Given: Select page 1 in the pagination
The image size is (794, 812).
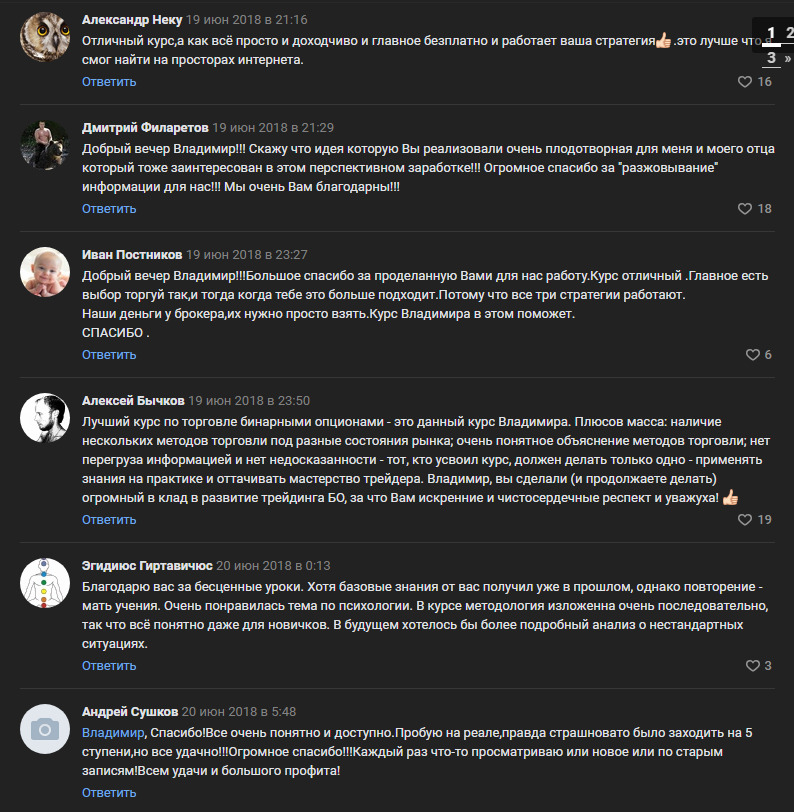Looking at the screenshot, I should tap(771, 33).
